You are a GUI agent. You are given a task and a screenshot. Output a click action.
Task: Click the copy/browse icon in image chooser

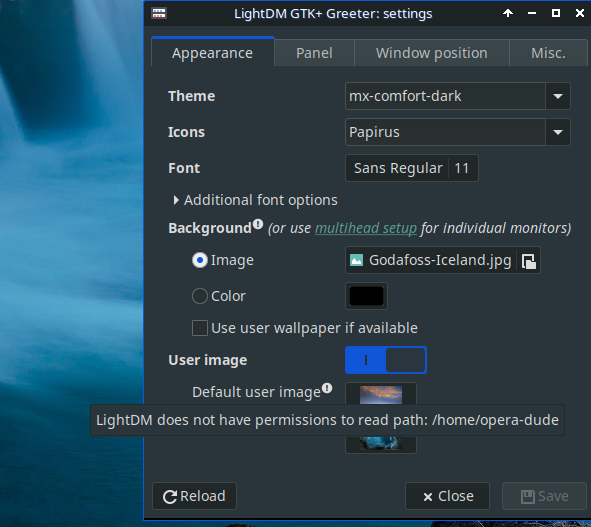click(528, 261)
